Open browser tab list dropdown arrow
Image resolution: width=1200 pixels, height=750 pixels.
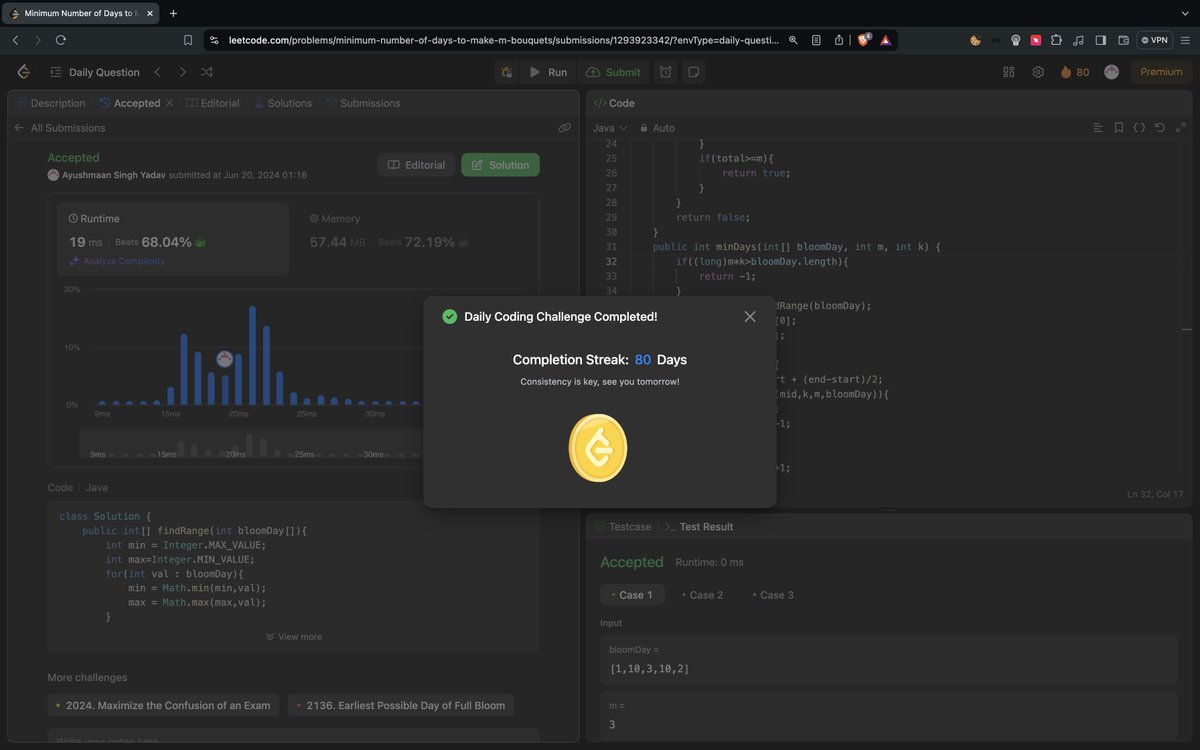pos(1187,13)
